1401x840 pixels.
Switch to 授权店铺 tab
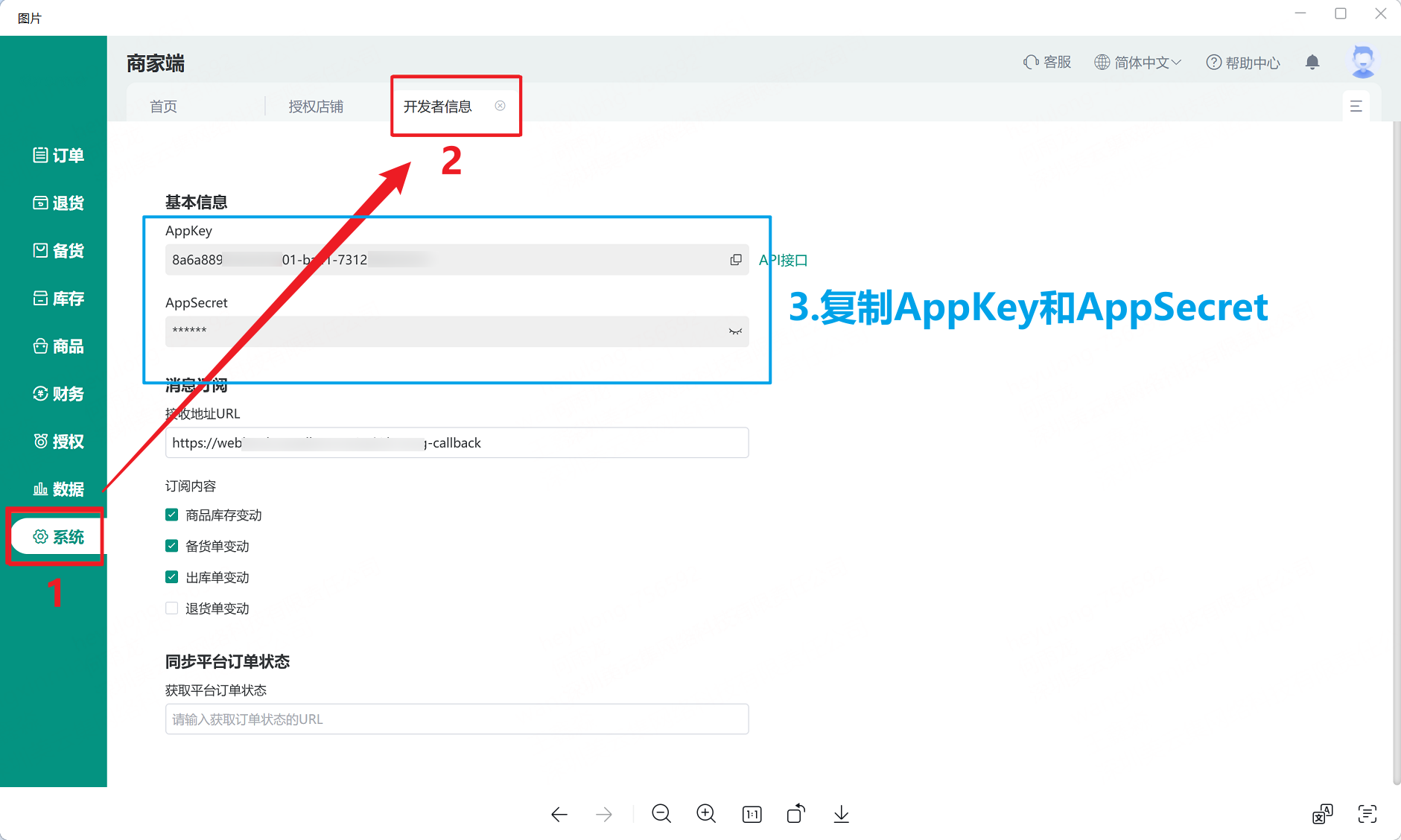coord(316,106)
